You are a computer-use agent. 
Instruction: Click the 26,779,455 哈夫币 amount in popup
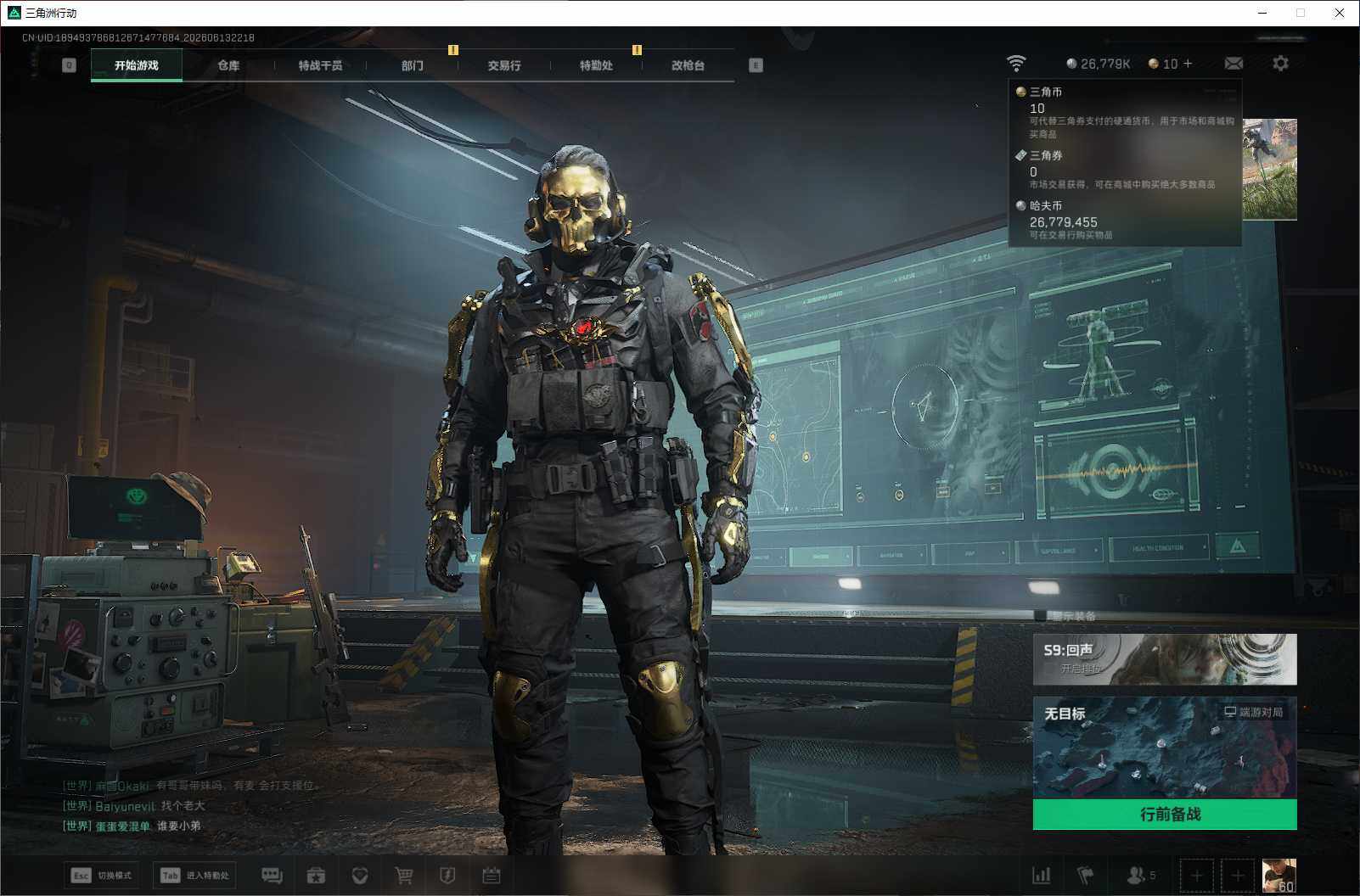pos(1064,222)
